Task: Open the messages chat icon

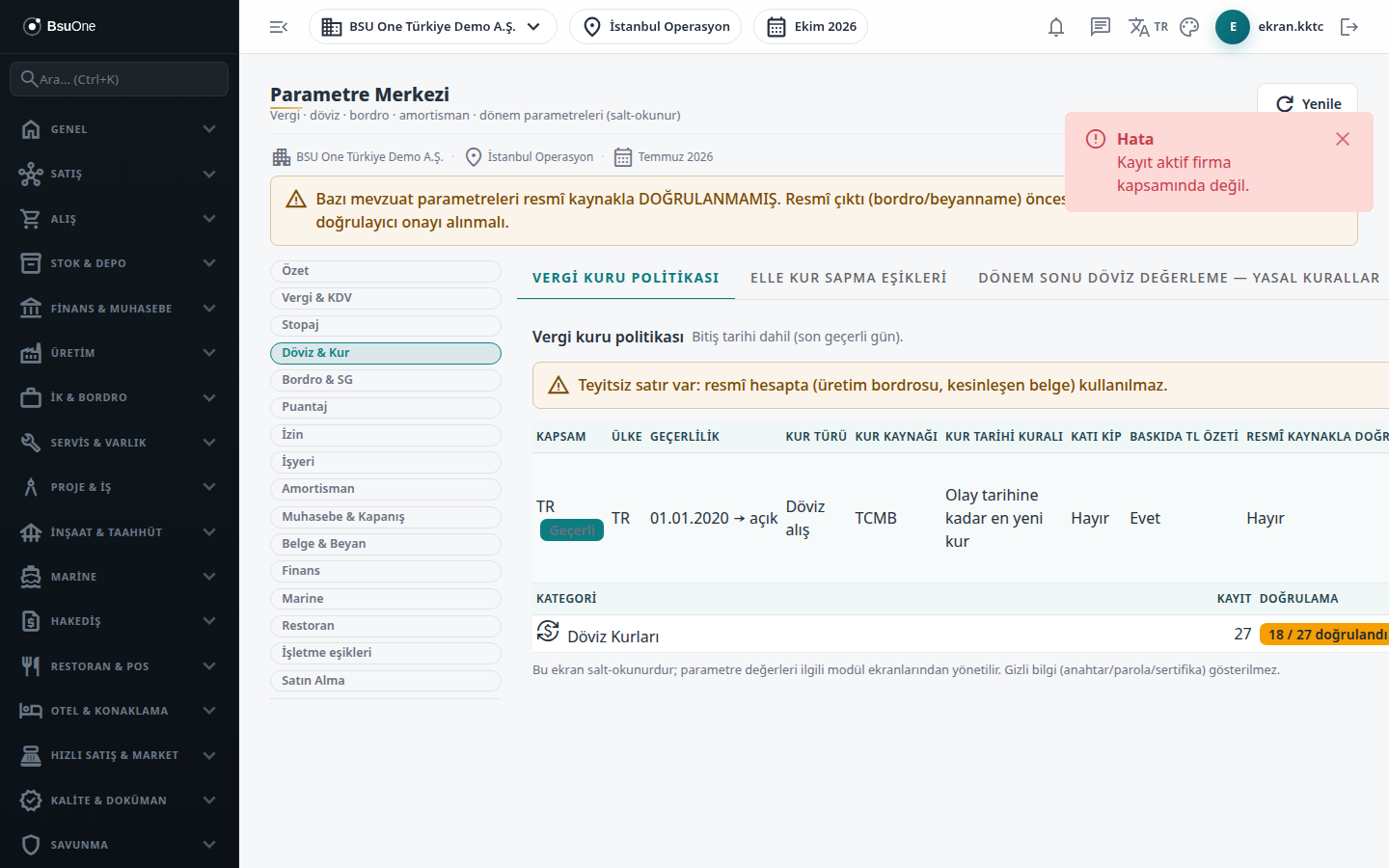Action: (x=1101, y=27)
